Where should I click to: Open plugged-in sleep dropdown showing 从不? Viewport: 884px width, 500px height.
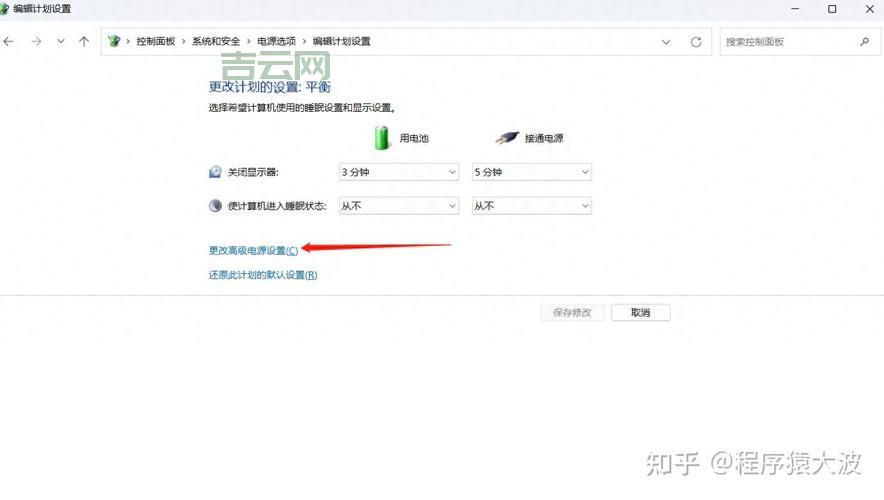[x=532, y=206]
